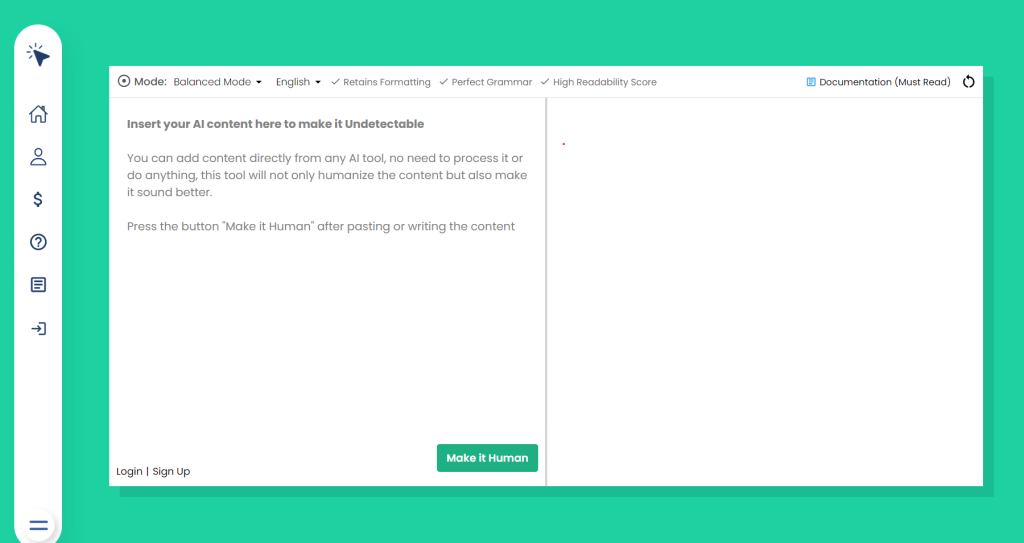Open Documentation (Must Read) link
The height and width of the screenshot is (543, 1024).
click(878, 82)
